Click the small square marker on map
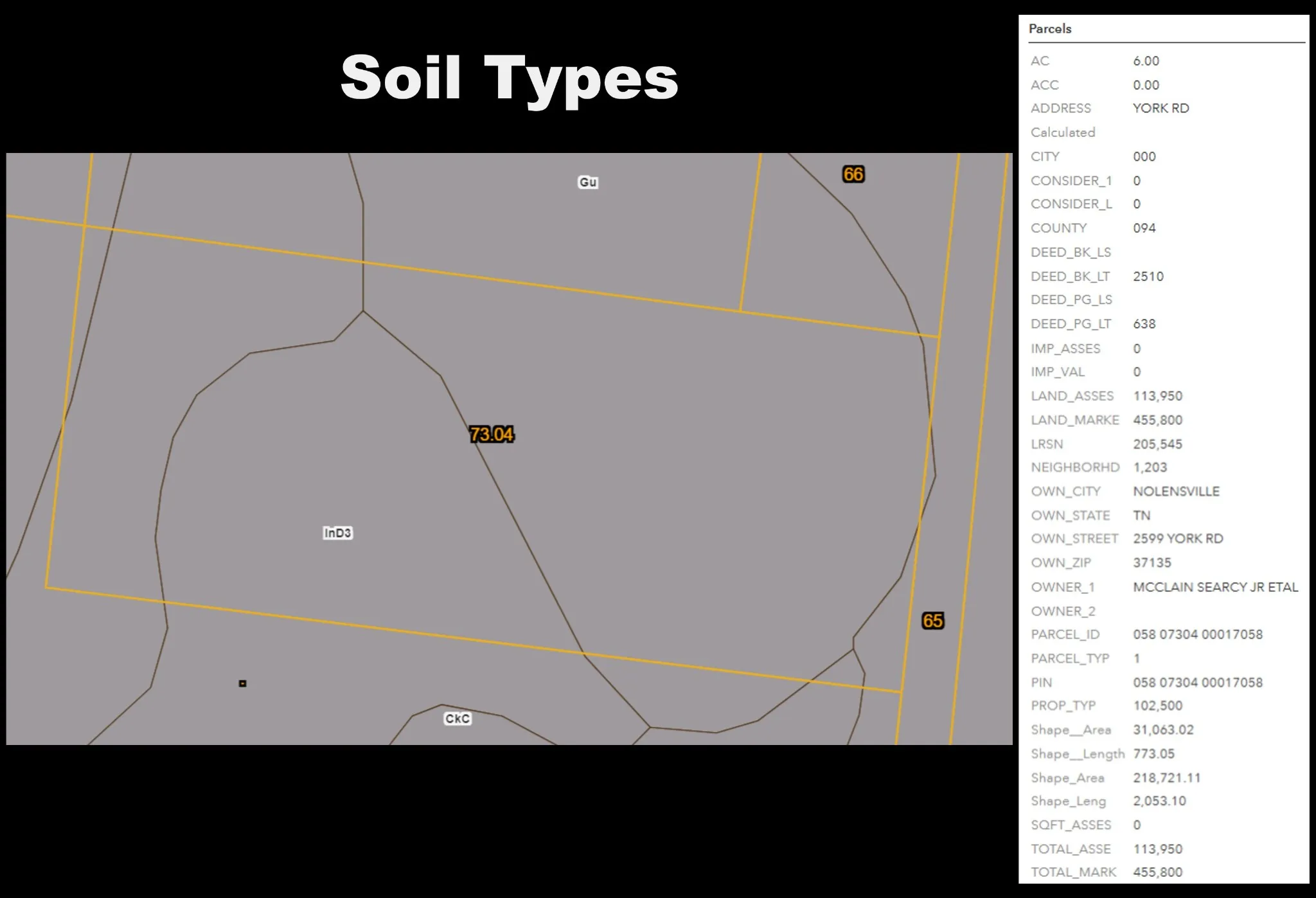Viewport: 1316px width, 898px height. point(243,683)
